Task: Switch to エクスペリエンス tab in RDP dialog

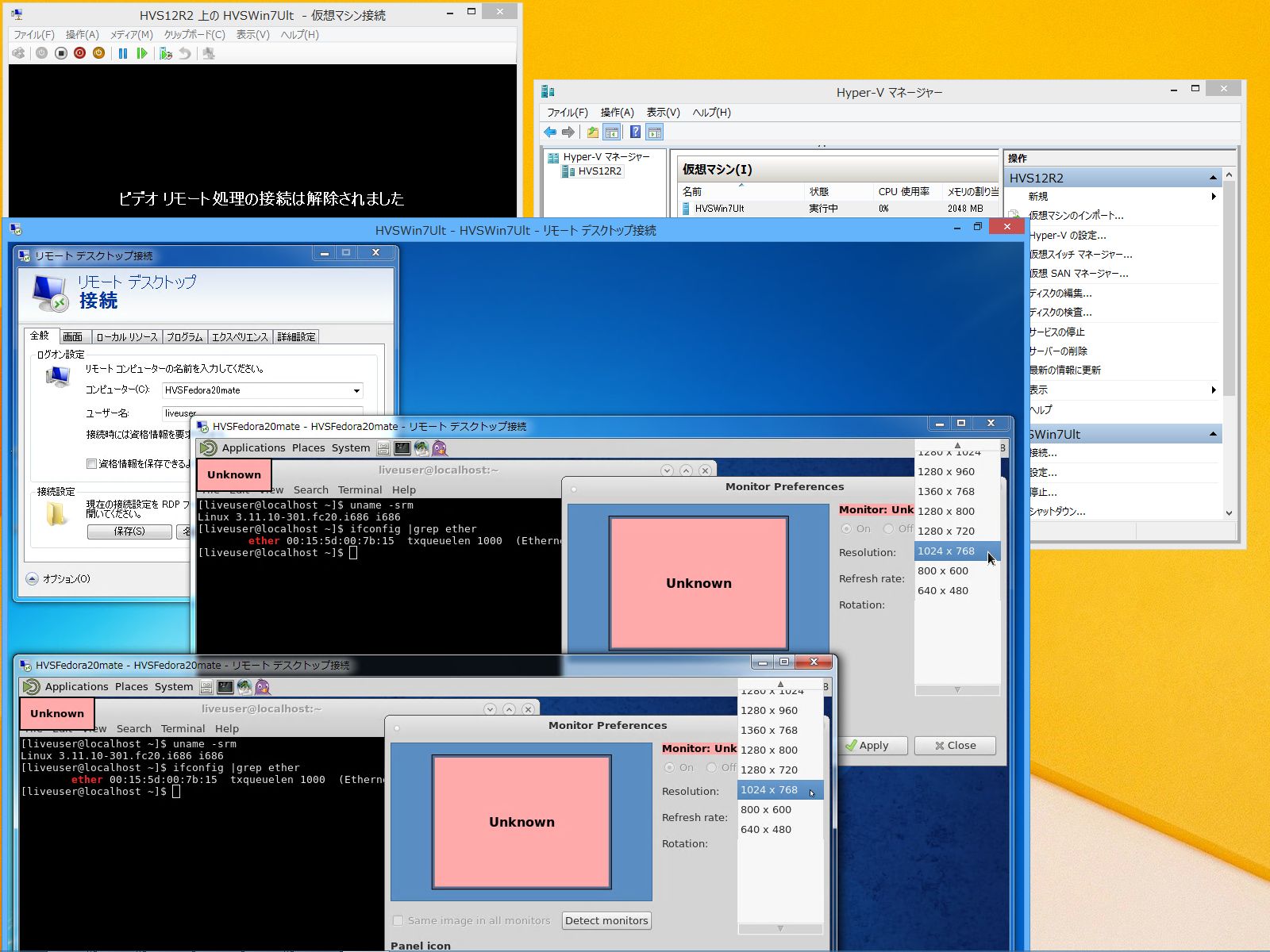Action: (240, 337)
